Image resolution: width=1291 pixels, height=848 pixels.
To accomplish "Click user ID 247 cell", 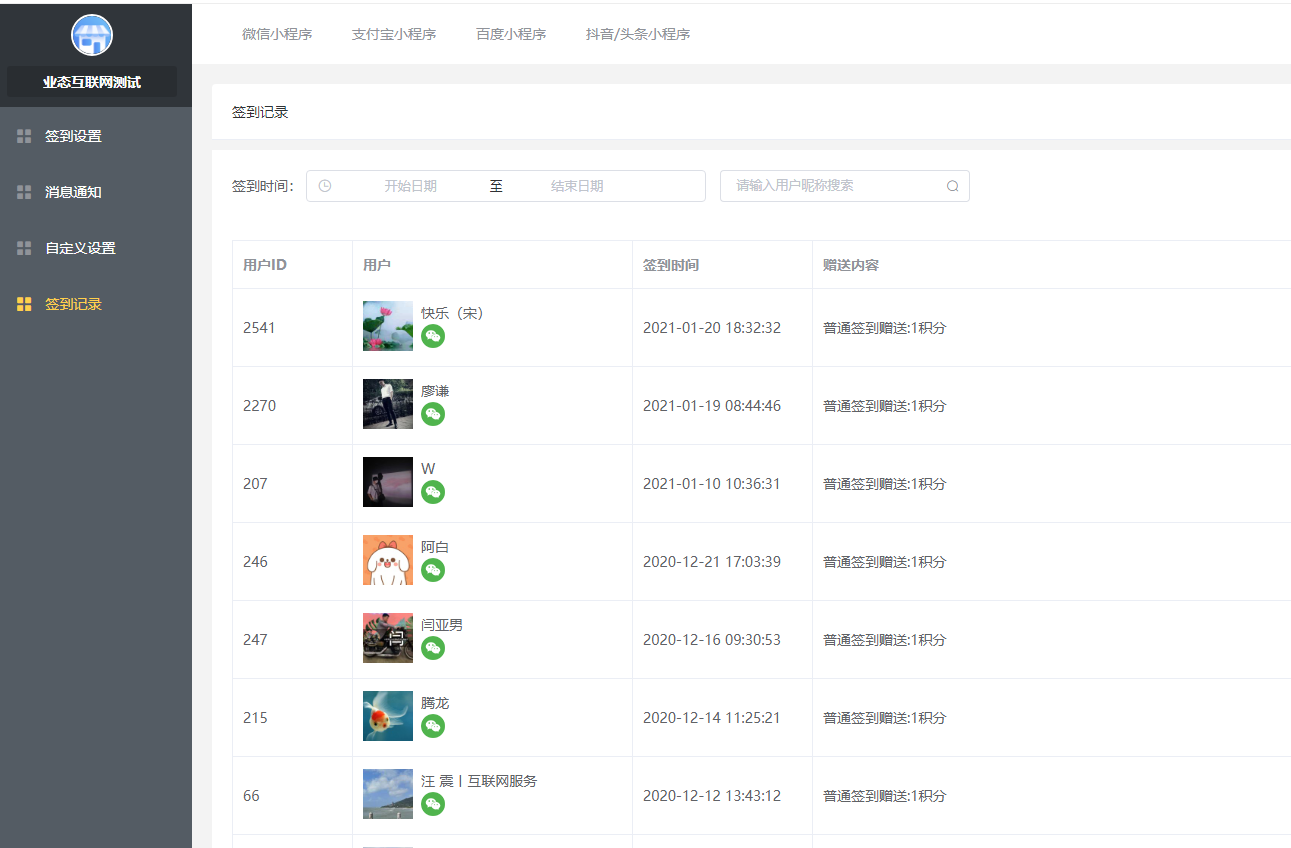I will coord(255,639).
